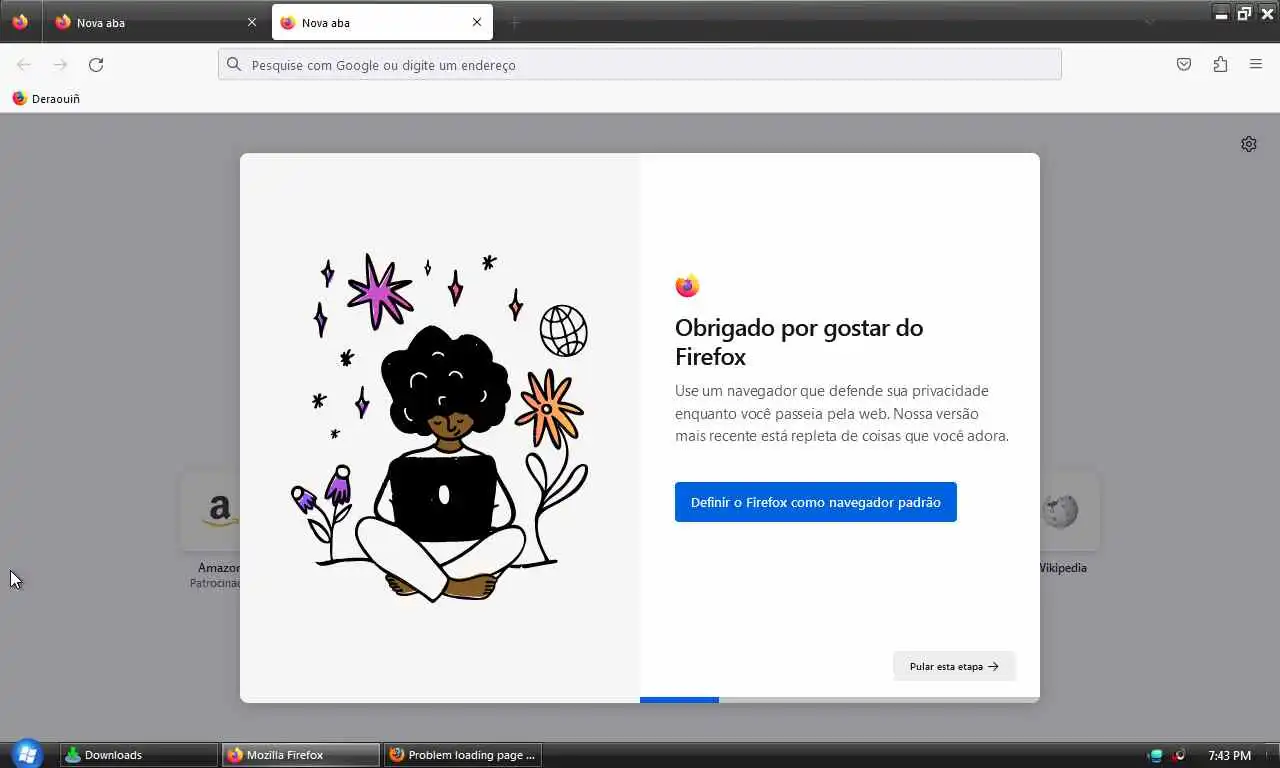Click the search magnifier icon in address bar

[234, 65]
